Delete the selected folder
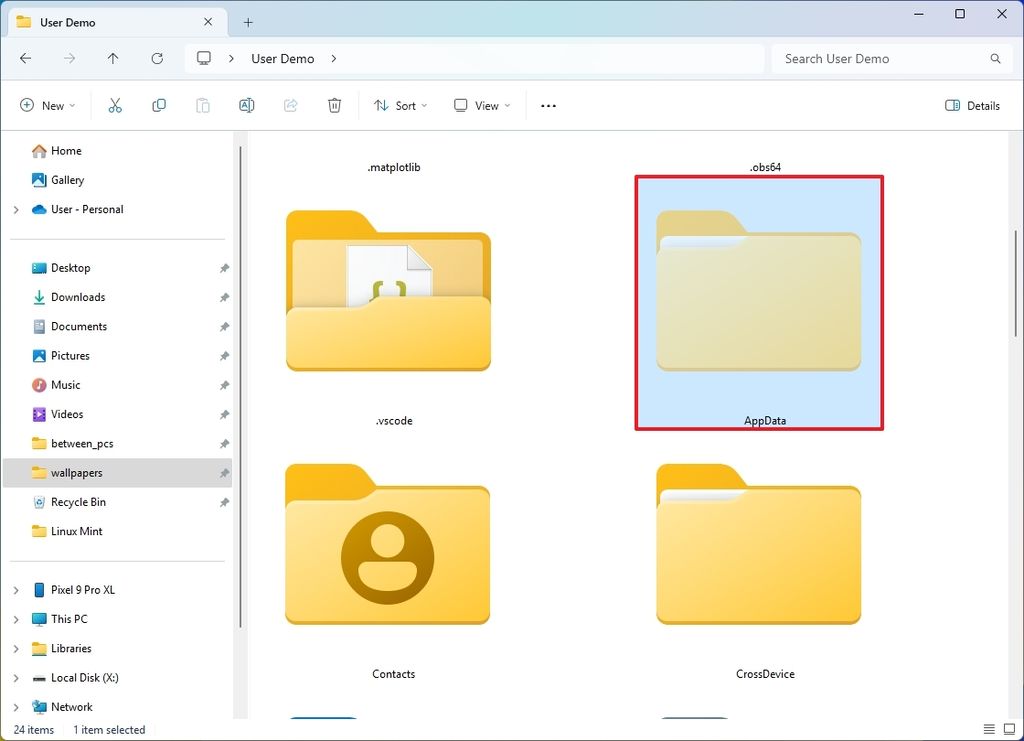The image size is (1024, 741). [x=334, y=105]
